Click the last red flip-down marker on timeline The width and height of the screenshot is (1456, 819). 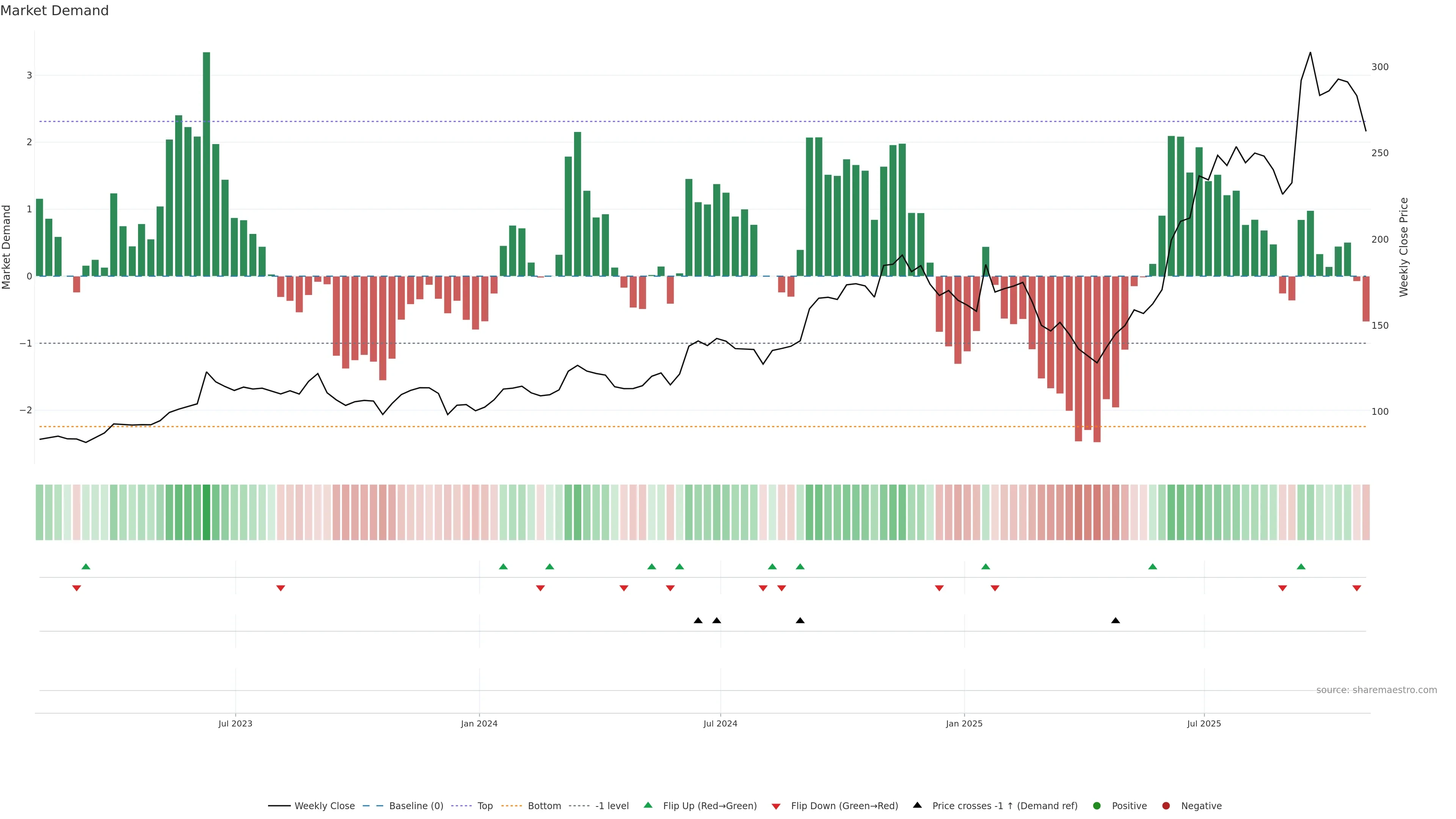point(1357,588)
